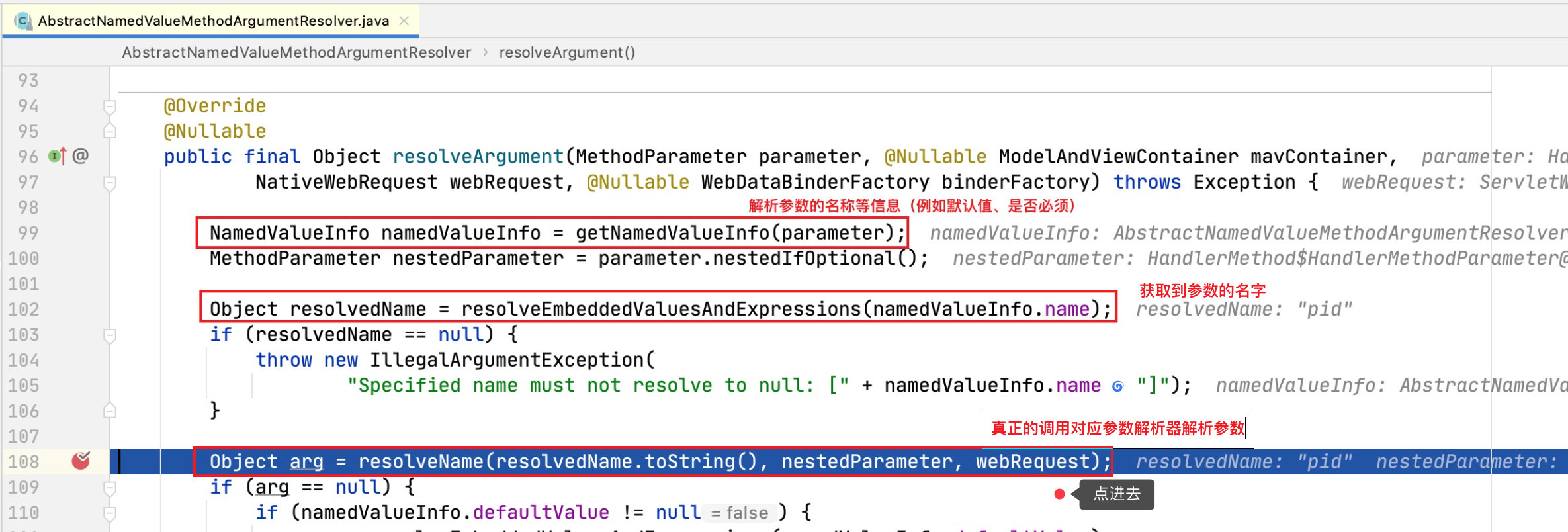Image resolution: width=1568 pixels, height=532 pixels.
Task: Click the ModelAndViewContainer parameter type
Action: 1119,157
